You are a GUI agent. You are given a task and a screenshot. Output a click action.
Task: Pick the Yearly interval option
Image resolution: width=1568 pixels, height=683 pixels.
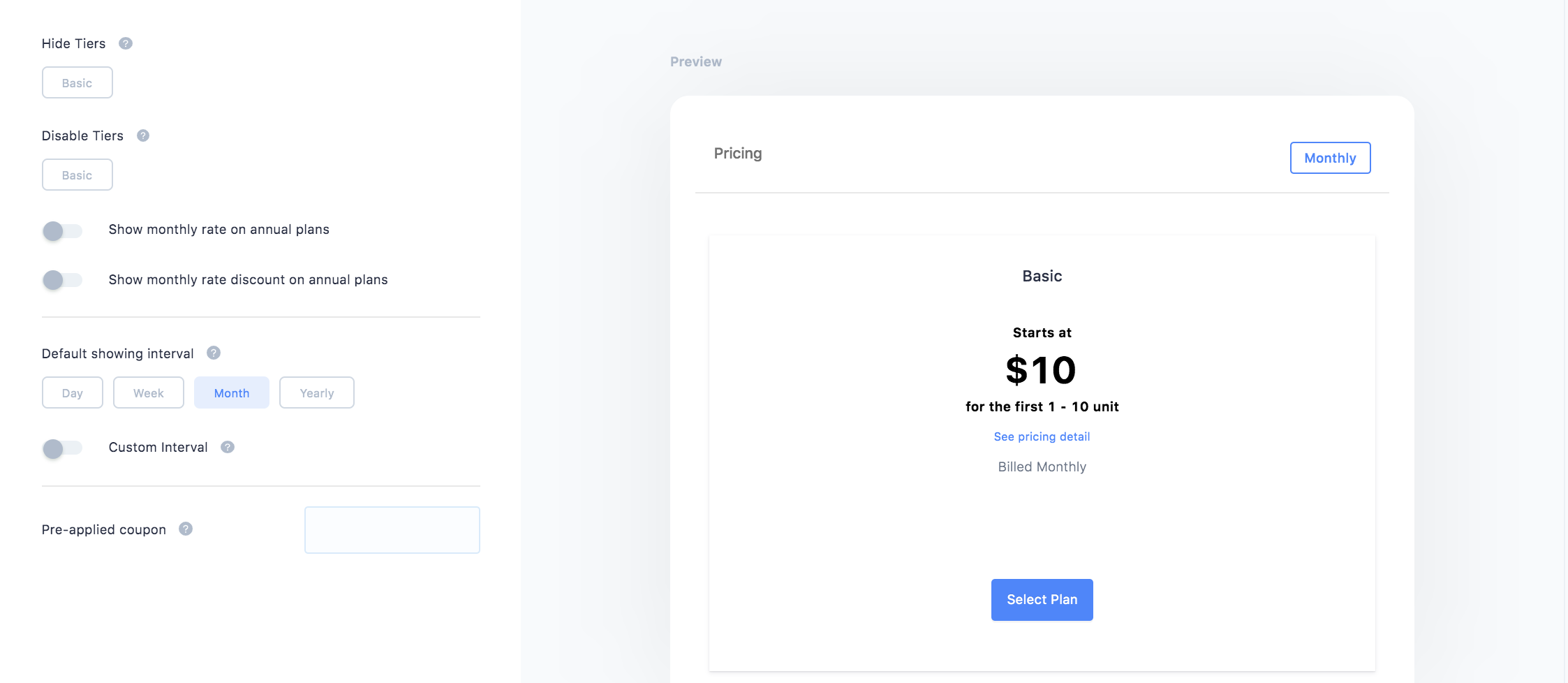(317, 392)
